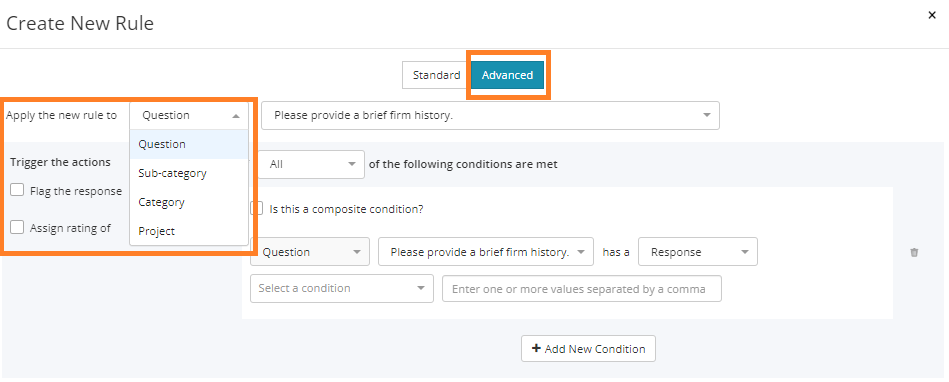Switch to the Standard tab

[x=436, y=75]
